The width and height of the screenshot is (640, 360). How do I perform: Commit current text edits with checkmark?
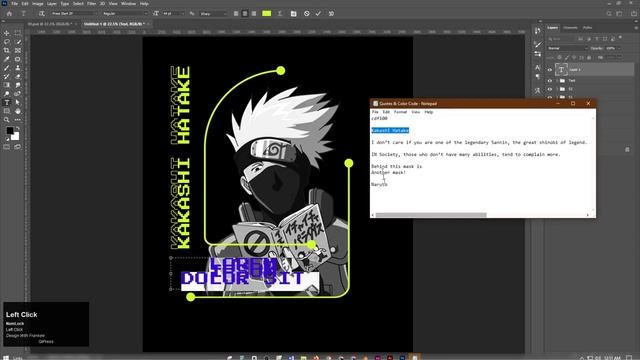click(x=318, y=13)
